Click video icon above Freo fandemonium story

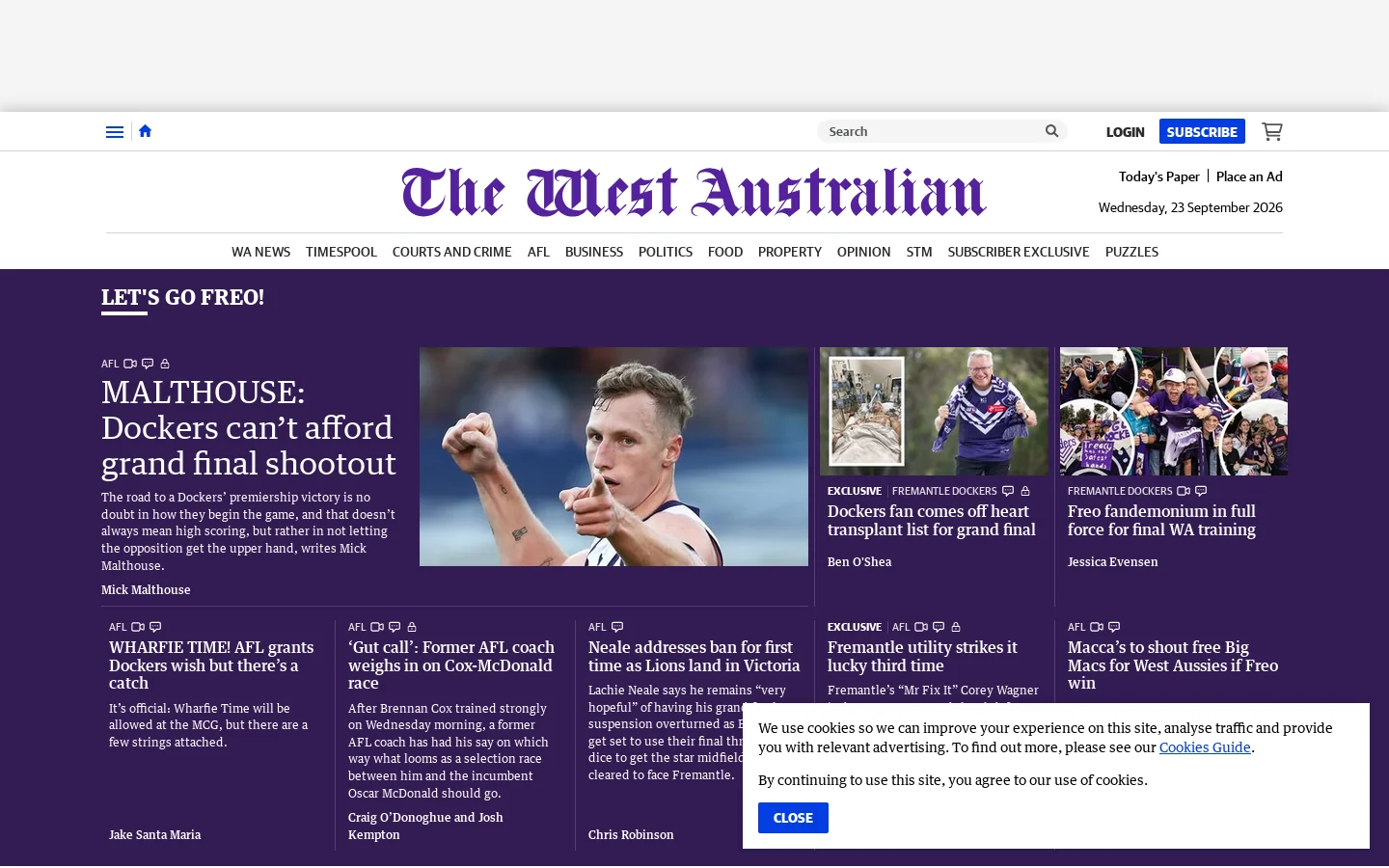1184,491
